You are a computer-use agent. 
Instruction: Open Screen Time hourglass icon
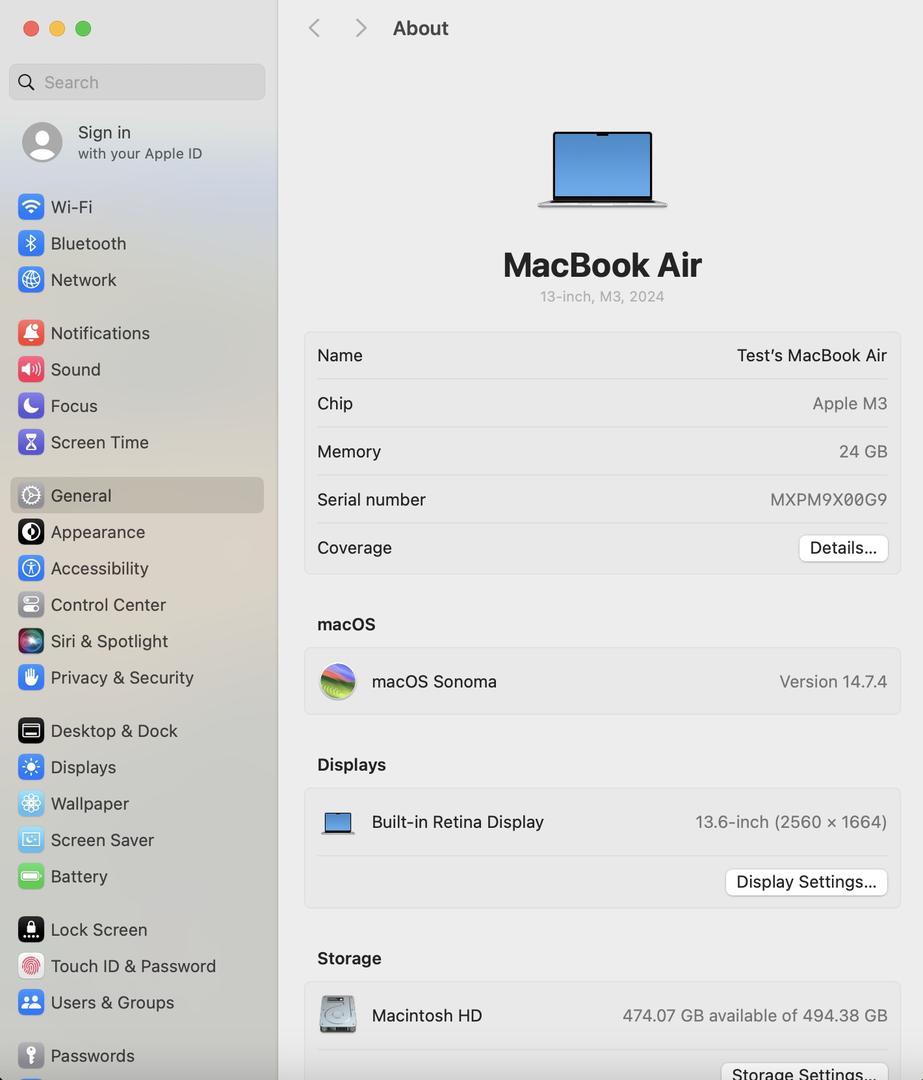click(x=31, y=442)
